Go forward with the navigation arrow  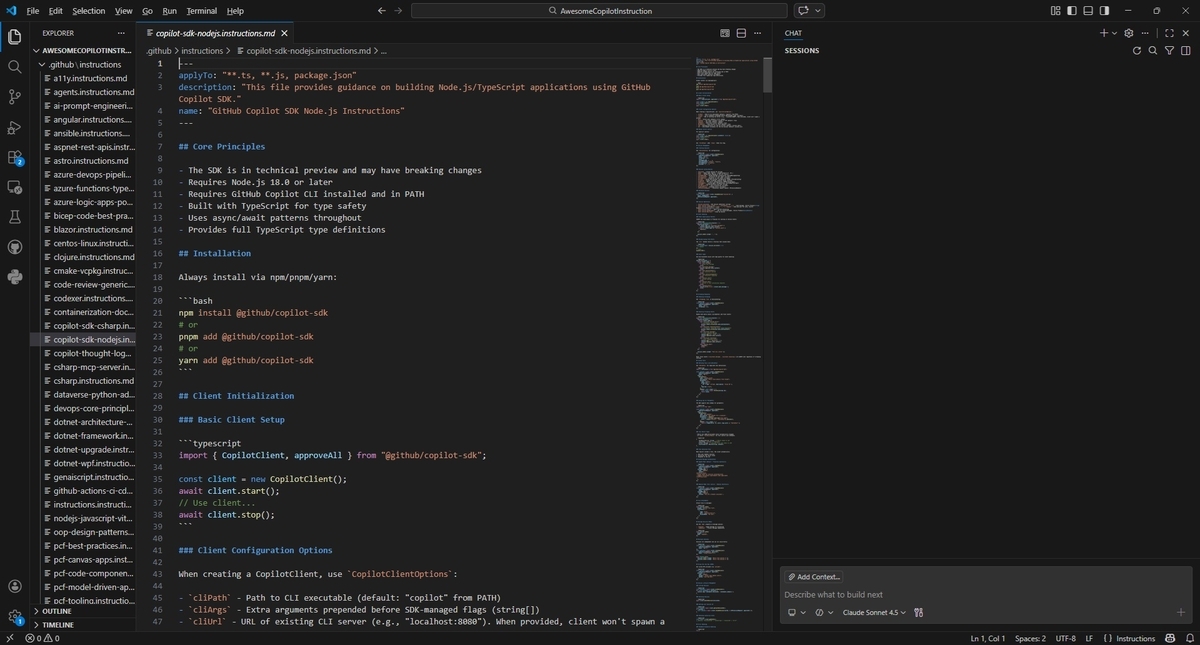(x=399, y=11)
